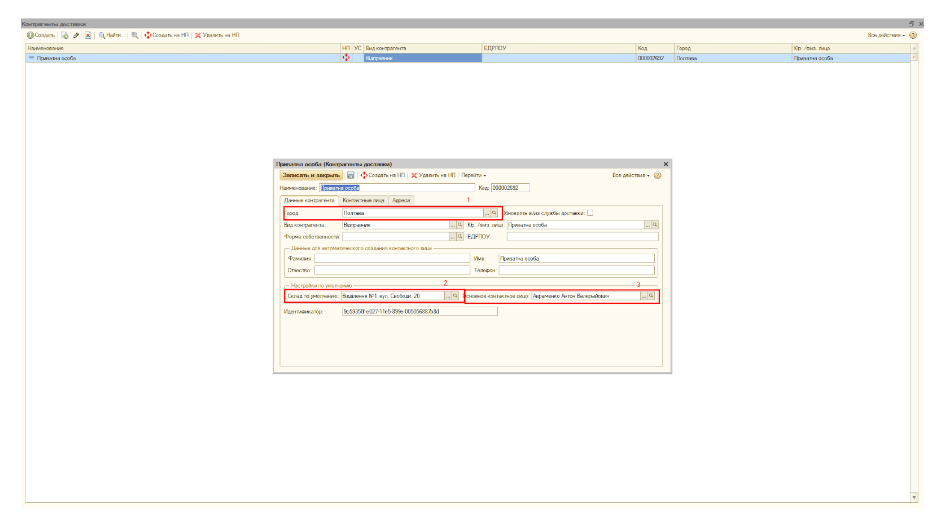Viewport: 938px width, 516px height.
Task: Expand Все действия menu in dialog
Action: [x=631, y=175]
